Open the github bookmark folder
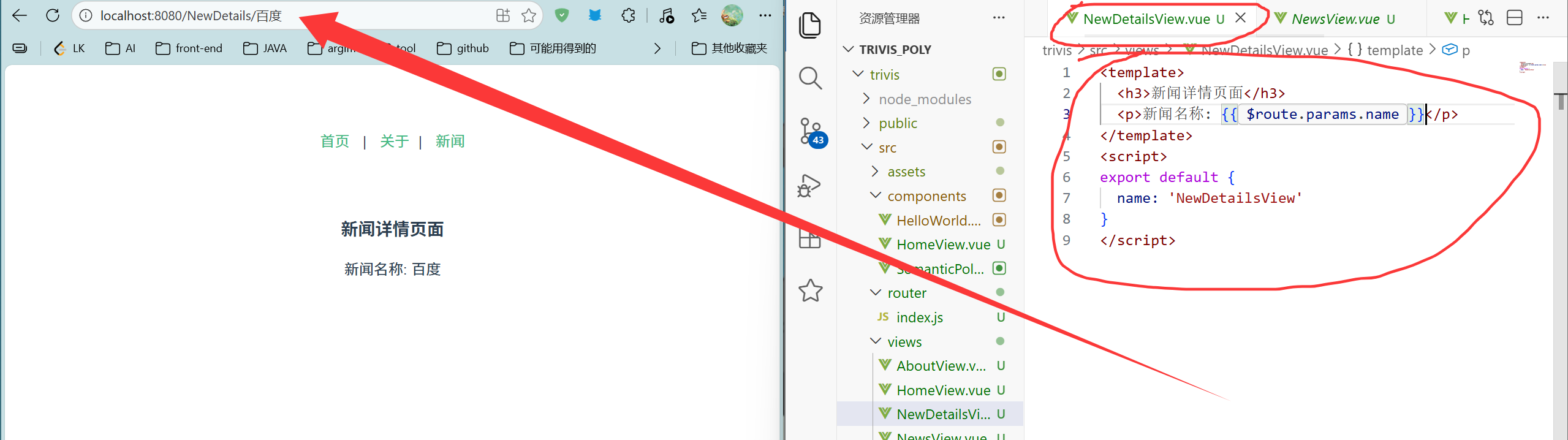Screen dimensions: 1568x440 (x=463, y=48)
